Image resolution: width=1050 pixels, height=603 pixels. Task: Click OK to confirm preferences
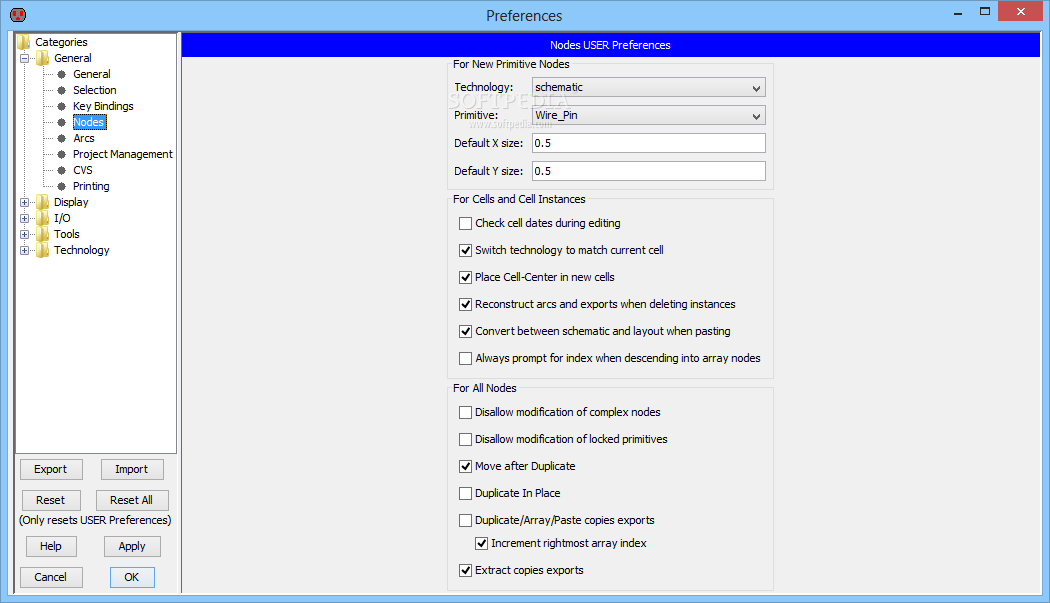(132, 578)
